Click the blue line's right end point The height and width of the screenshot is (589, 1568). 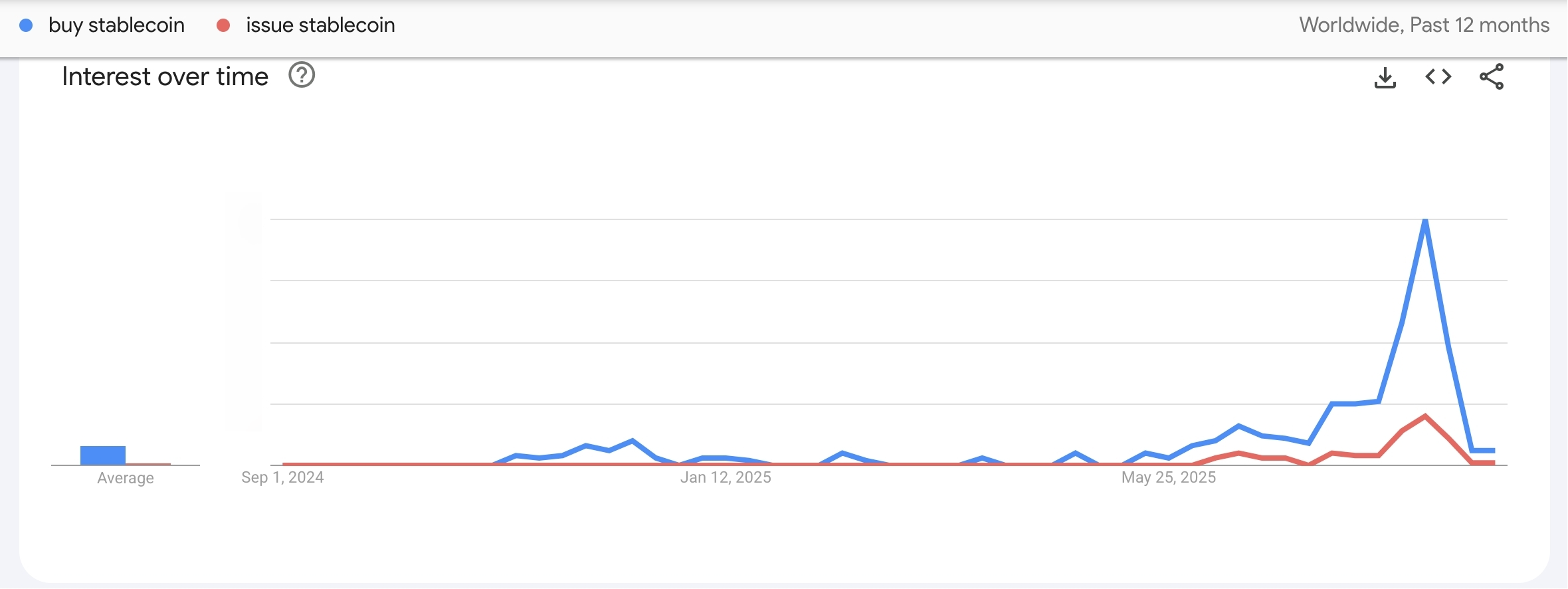[x=1494, y=451]
